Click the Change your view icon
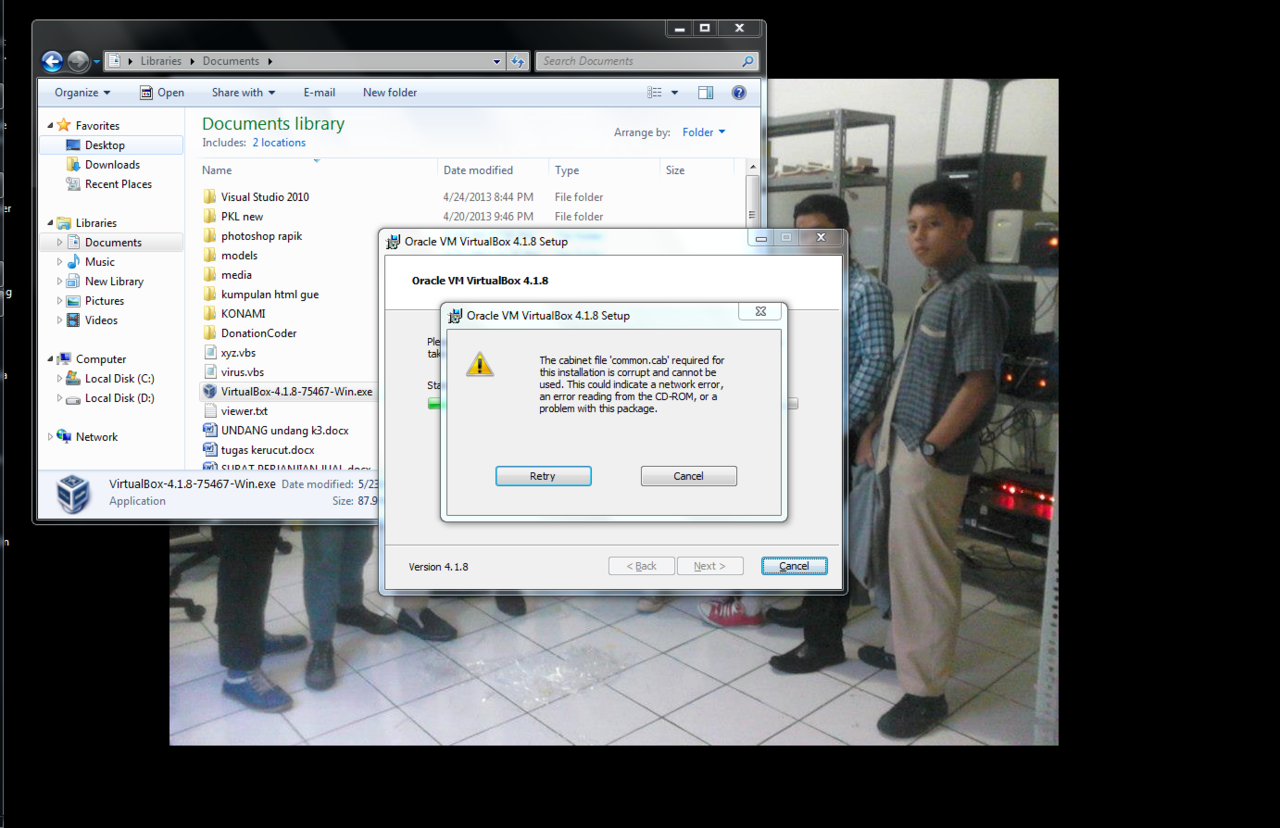The height and width of the screenshot is (828, 1280). (x=655, y=92)
